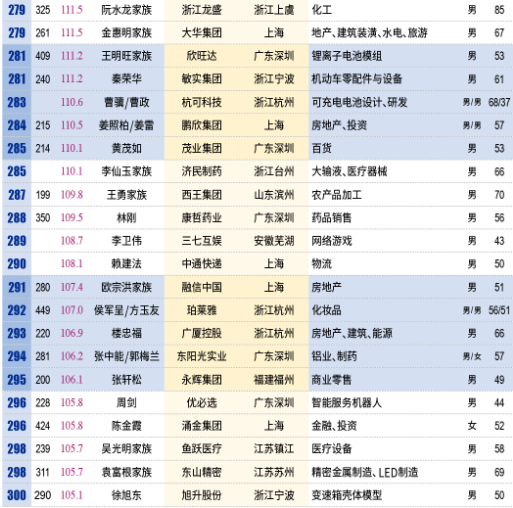
Task: Click industry 机动车零配件与设备
Action: click(357, 79)
